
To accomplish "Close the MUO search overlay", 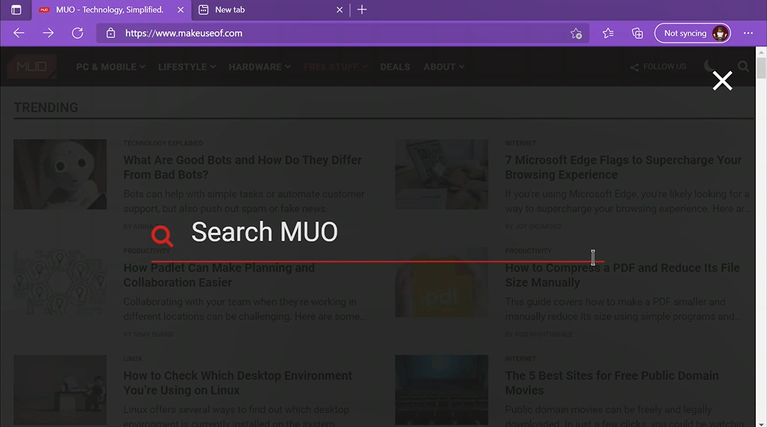I will click(x=722, y=81).
